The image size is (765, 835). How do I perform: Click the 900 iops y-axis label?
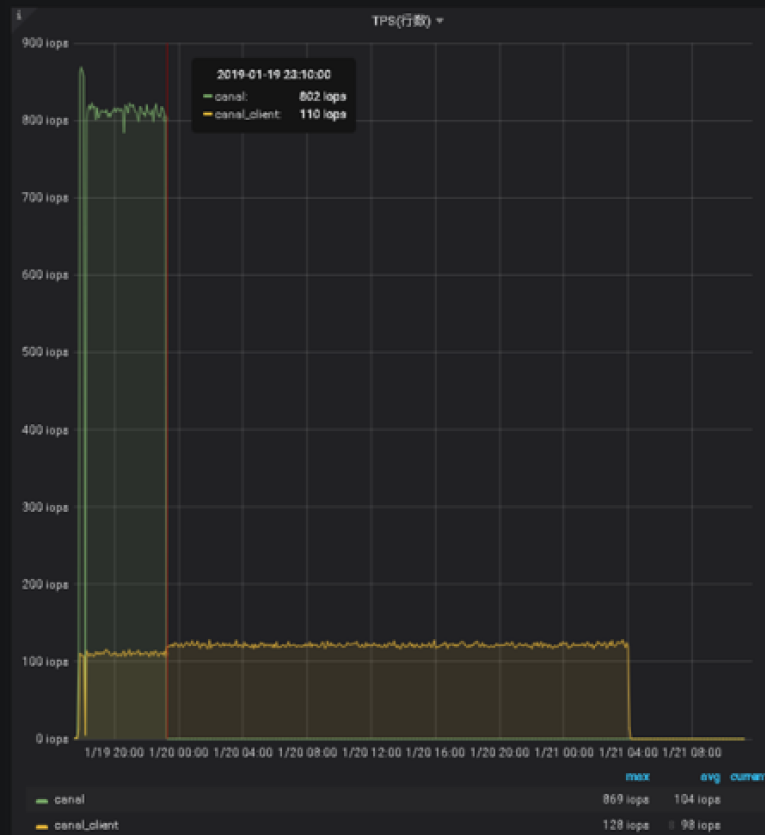[44, 43]
